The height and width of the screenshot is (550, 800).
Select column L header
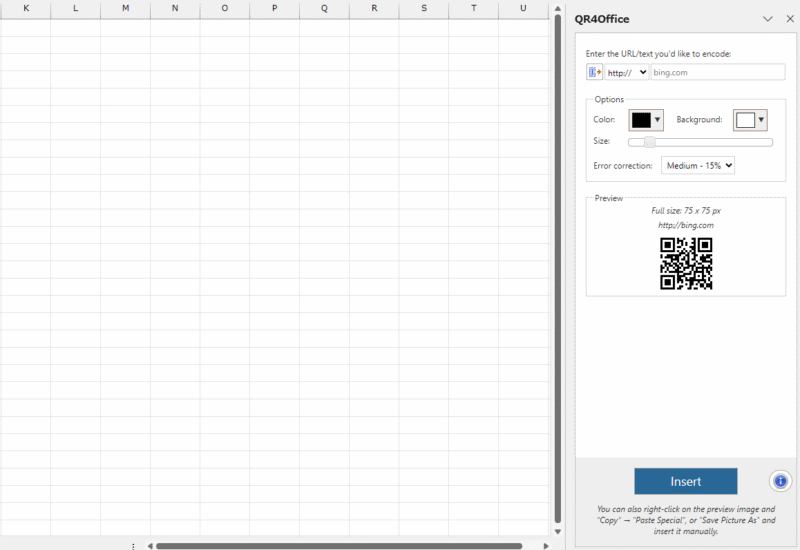(x=76, y=8)
